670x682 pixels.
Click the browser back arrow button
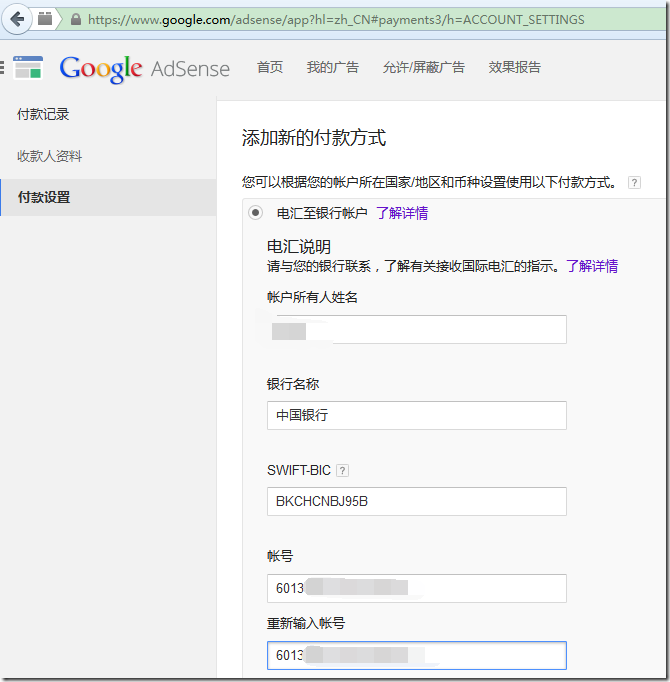(17, 19)
